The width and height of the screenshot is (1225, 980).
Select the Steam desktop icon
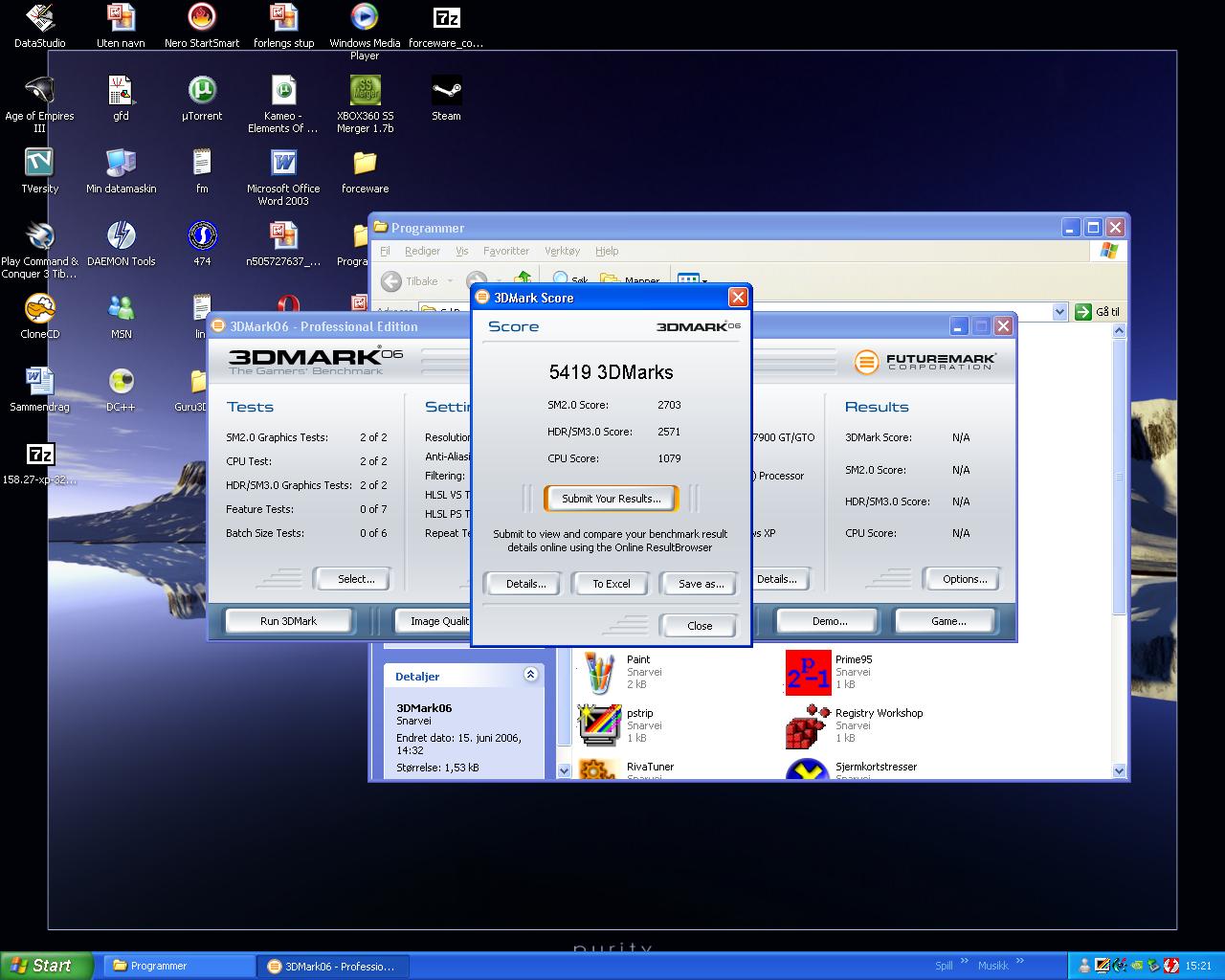446,99
